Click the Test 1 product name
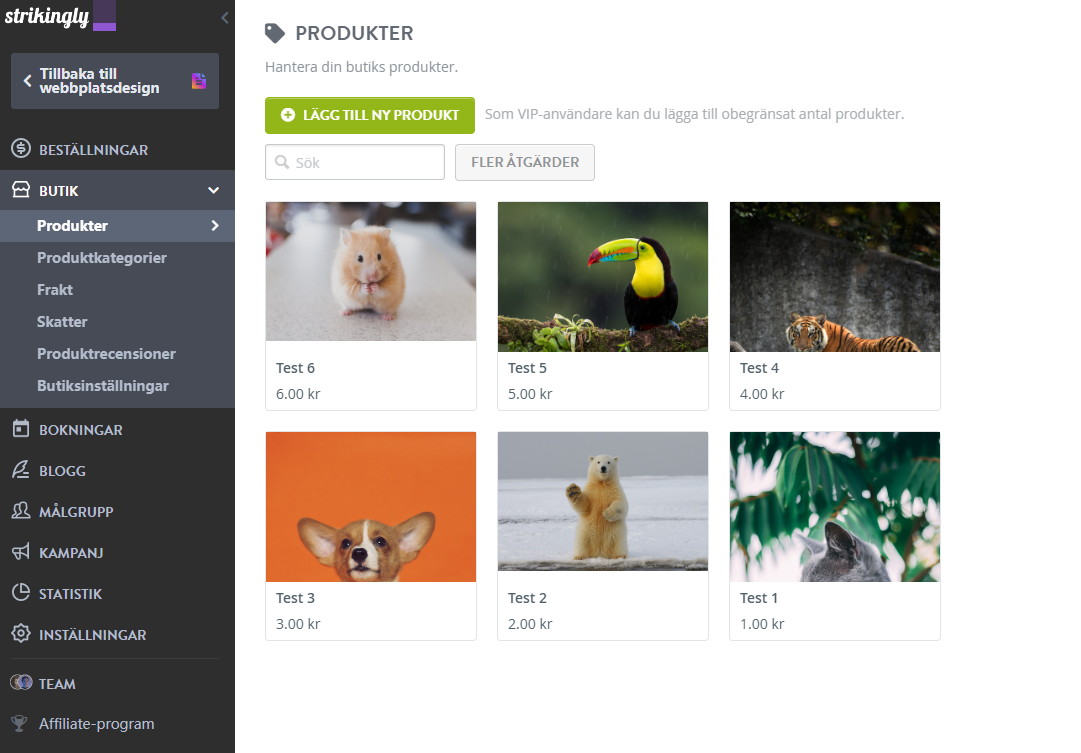Image resolution: width=1081 pixels, height=753 pixels. [x=758, y=598]
